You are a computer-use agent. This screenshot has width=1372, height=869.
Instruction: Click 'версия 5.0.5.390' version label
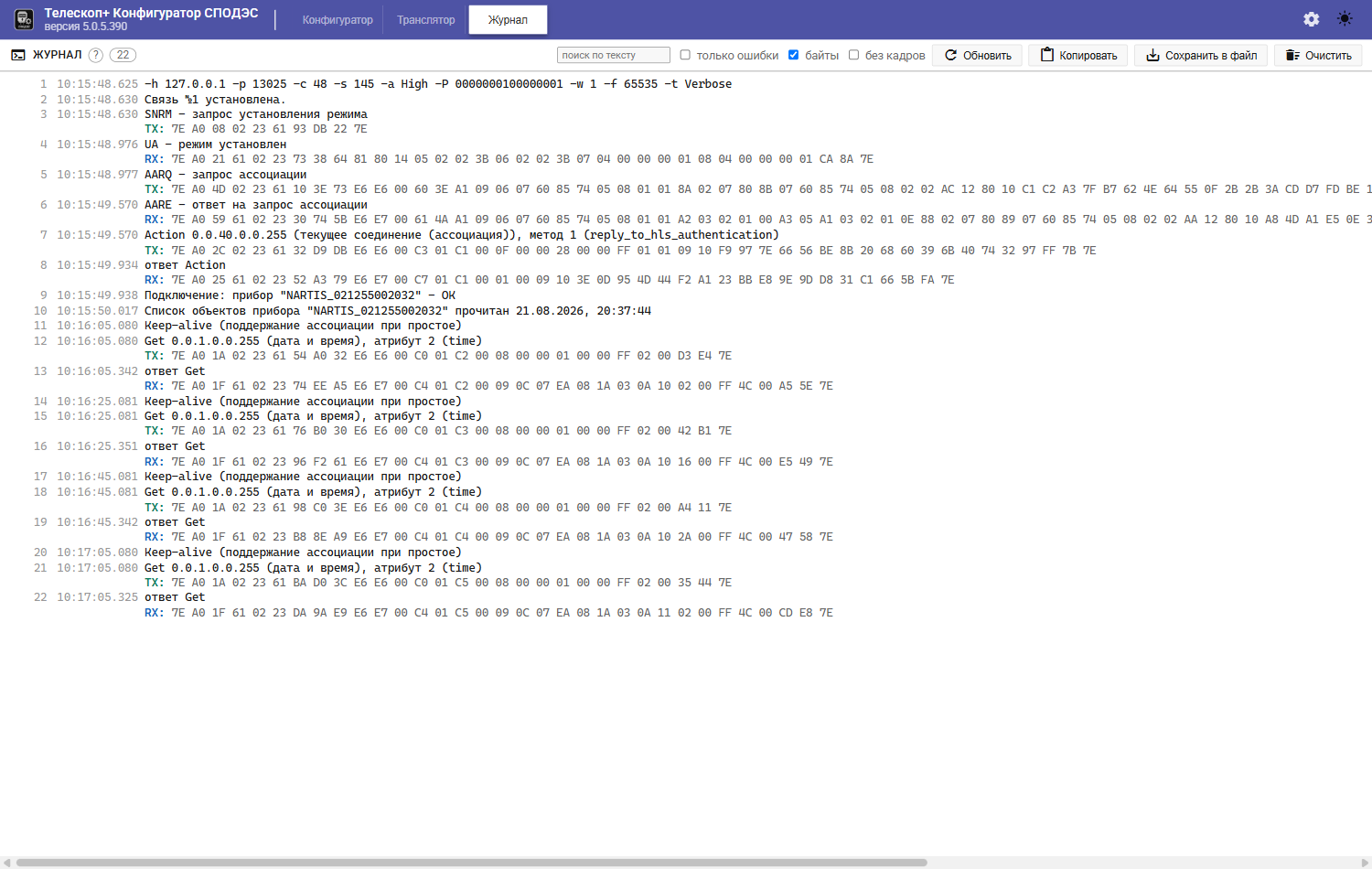coord(86,27)
